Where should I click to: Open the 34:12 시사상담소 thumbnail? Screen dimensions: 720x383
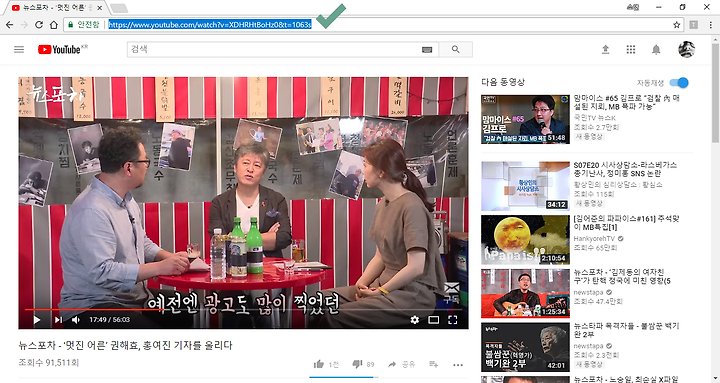point(525,186)
